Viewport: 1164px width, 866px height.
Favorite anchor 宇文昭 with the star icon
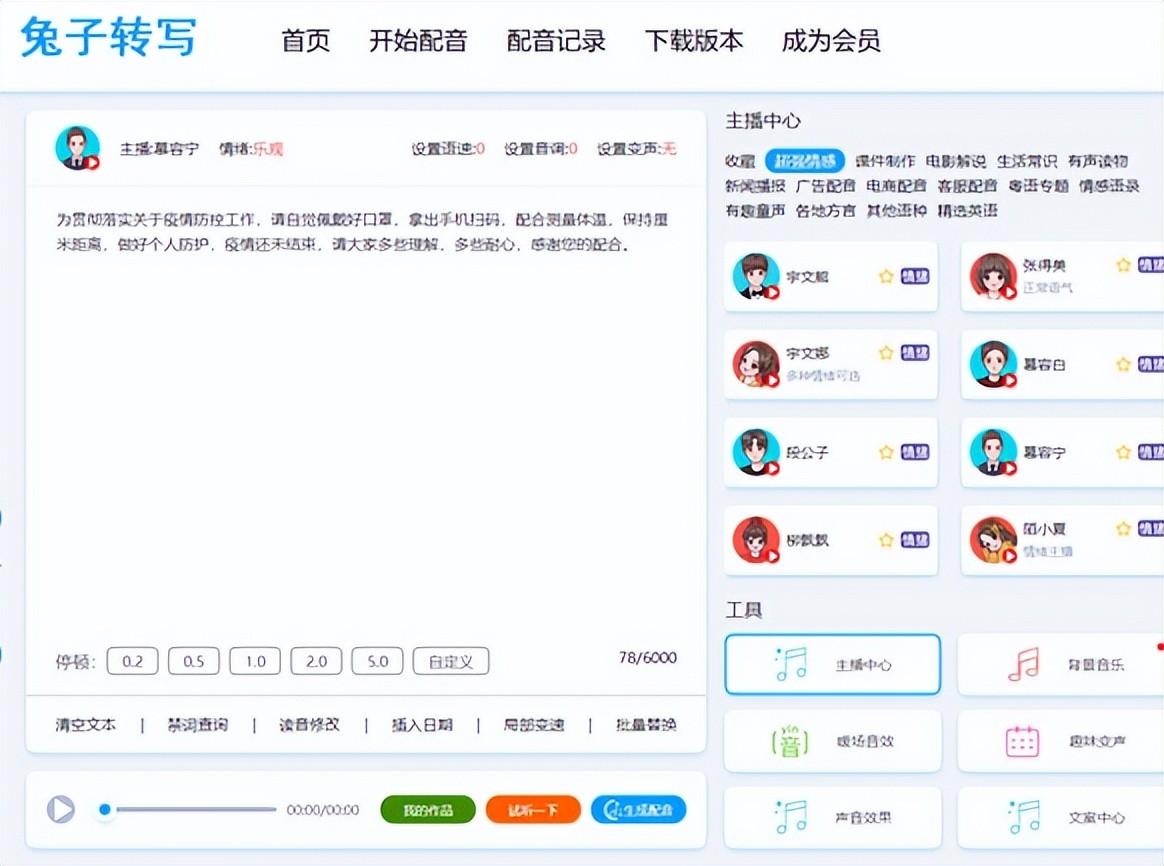[885, 276]
